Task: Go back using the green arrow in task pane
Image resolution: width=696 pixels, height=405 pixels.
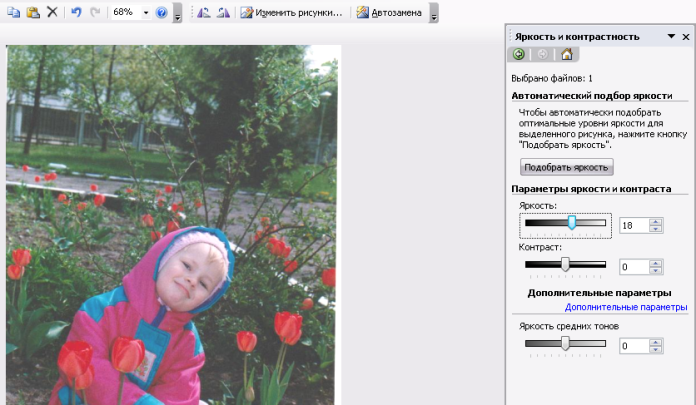Action: (518, 54)
